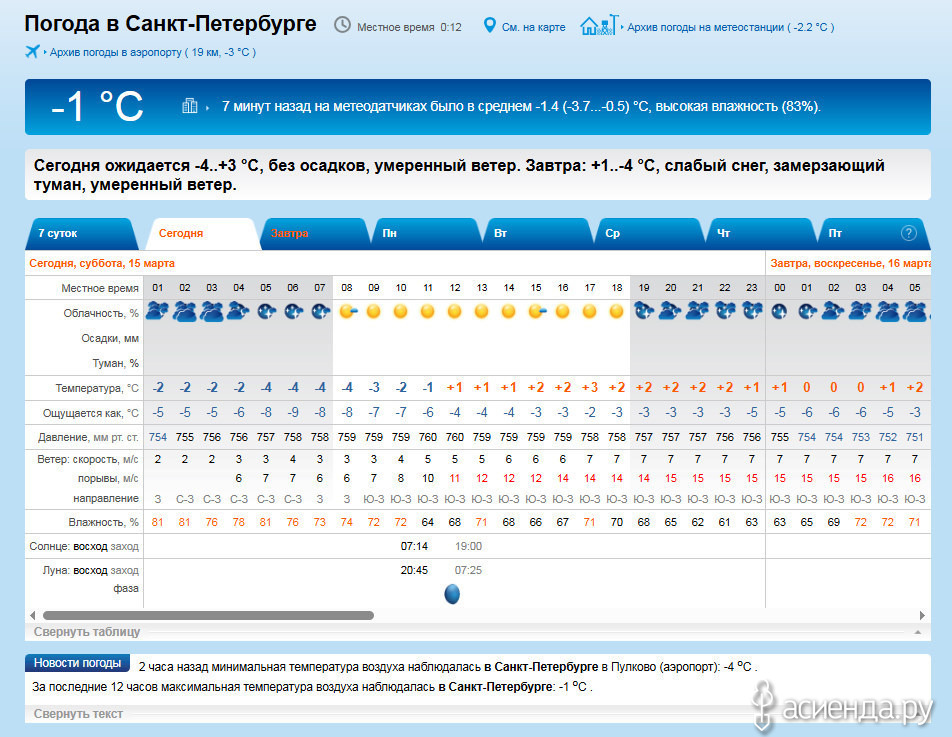
Task: Click the Новости погоды label
Action: click(77, 663)
